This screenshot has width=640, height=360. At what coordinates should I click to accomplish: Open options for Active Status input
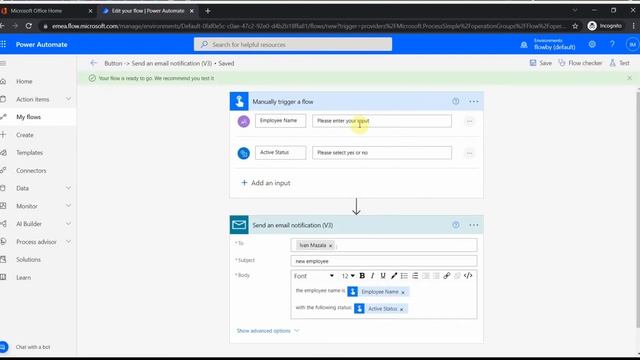(469, 153)
